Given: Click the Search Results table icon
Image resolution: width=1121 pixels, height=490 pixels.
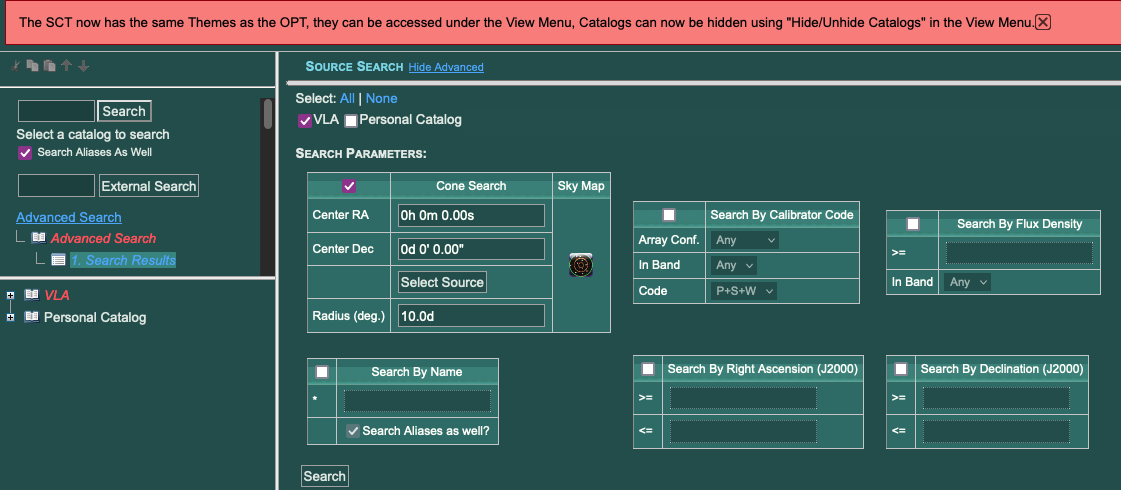Looking at the screenshot, I should 58,260.
